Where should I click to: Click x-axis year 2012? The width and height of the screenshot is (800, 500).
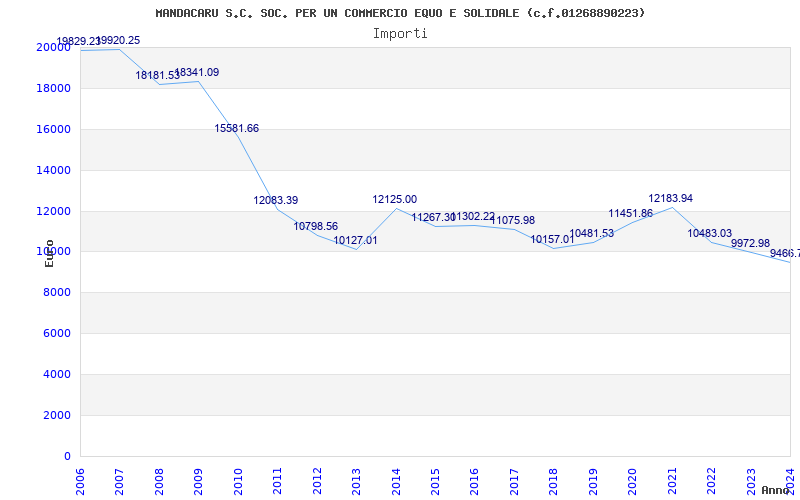[317, 481]
